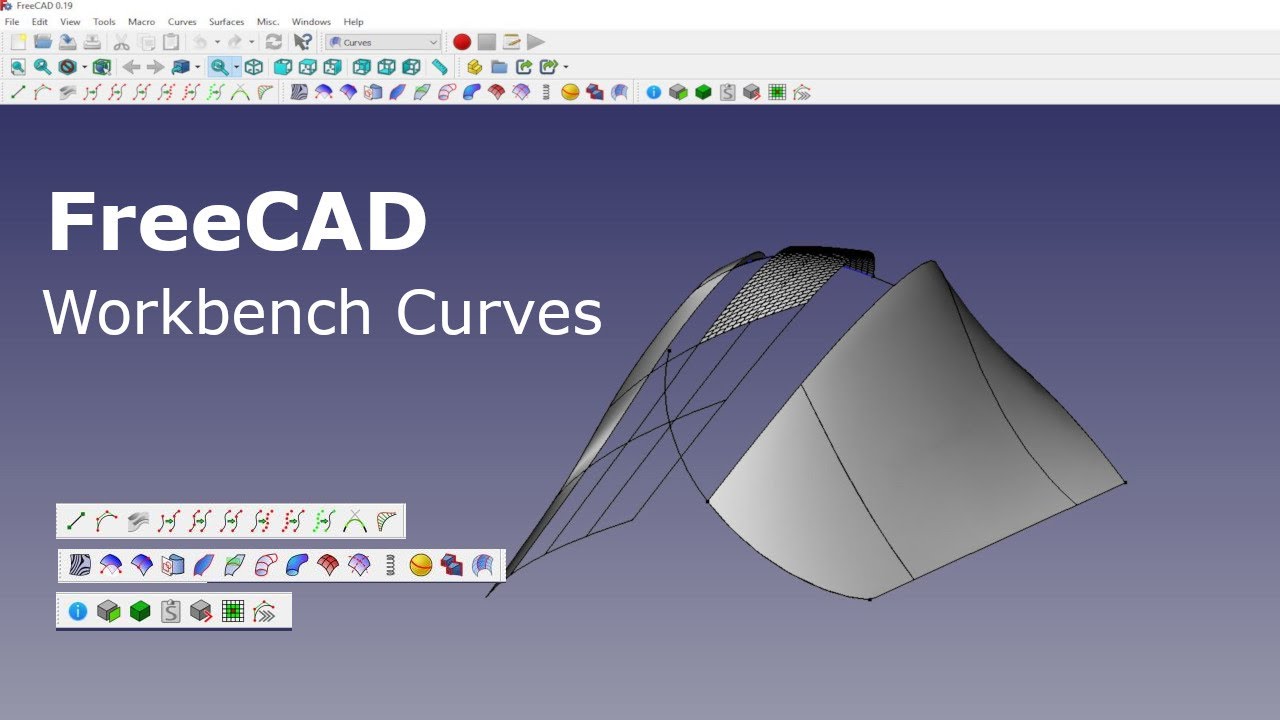Click the clipboard S icon in the enlarged overlay
This screenshot has width=1280, height=720.
coord(171,611)
